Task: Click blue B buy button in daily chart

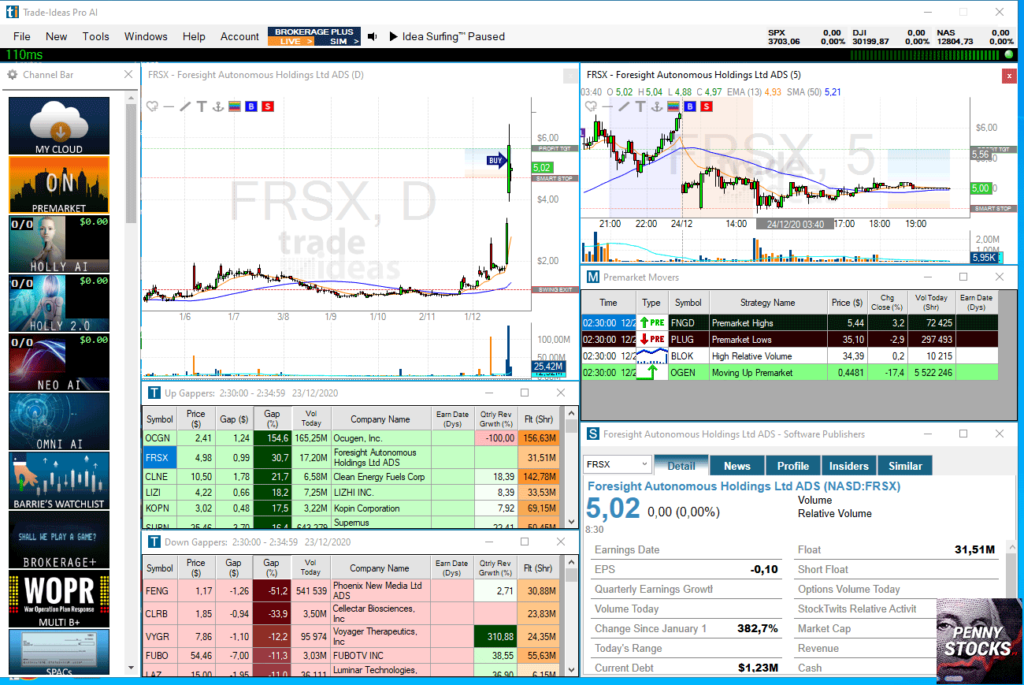Action: point(251,106)
